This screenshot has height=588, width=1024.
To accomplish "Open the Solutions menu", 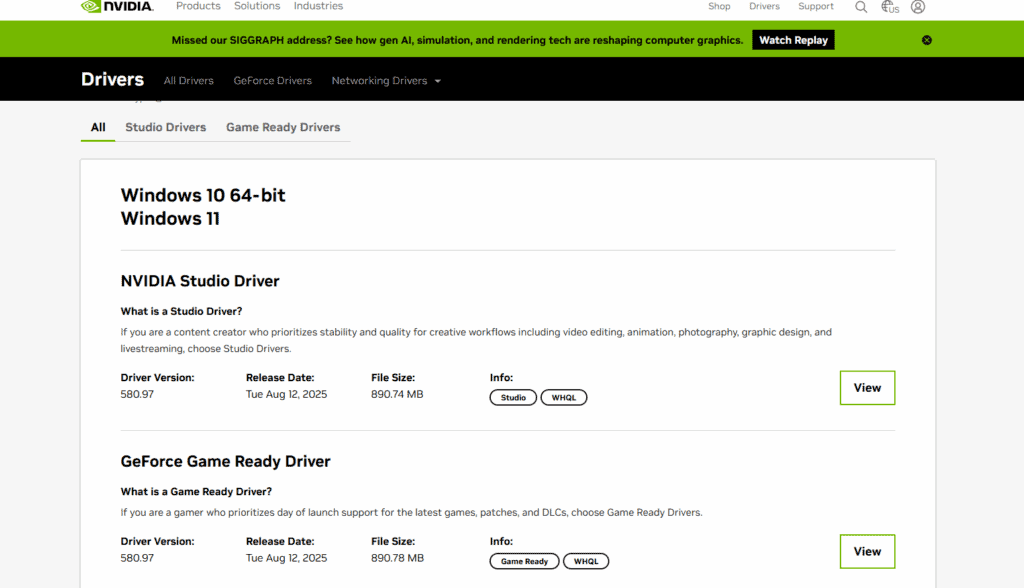I will [257, 6].
